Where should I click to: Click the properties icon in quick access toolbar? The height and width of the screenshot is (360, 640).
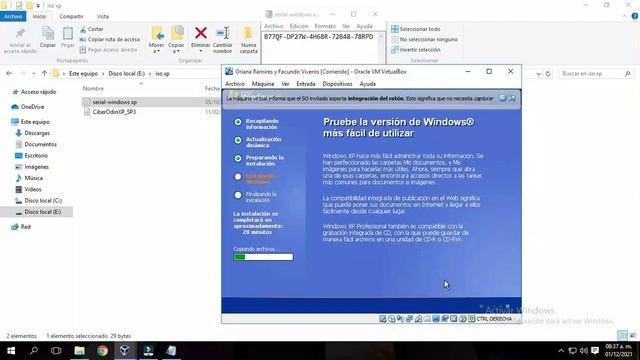coord(19,5)
